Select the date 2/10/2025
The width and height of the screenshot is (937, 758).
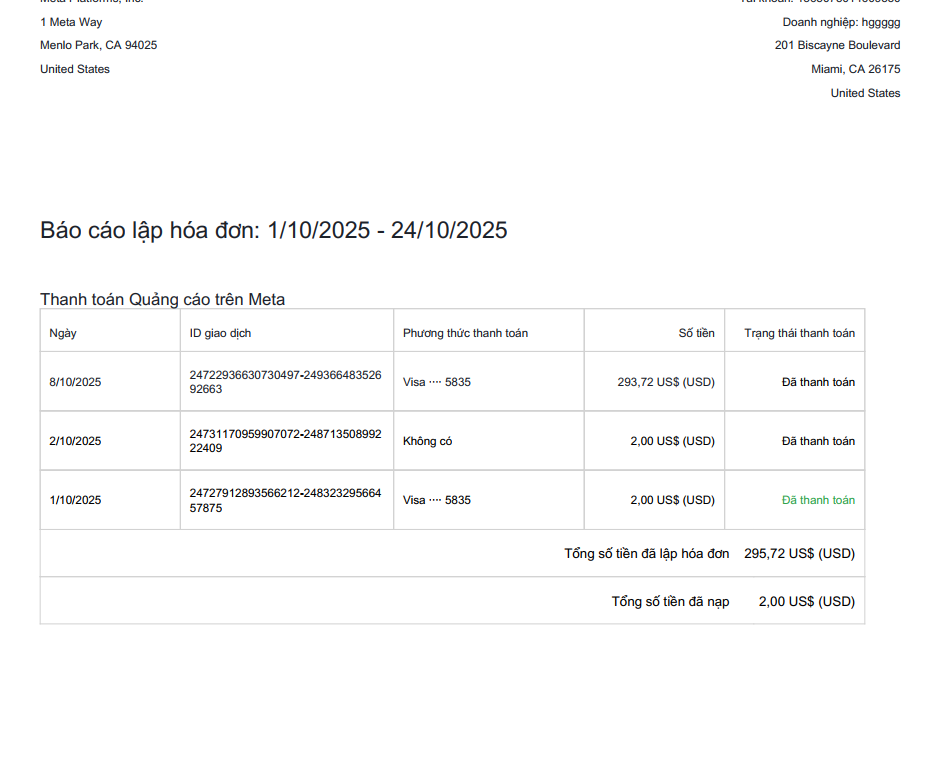pyautogui.click(x=75, y=441)
